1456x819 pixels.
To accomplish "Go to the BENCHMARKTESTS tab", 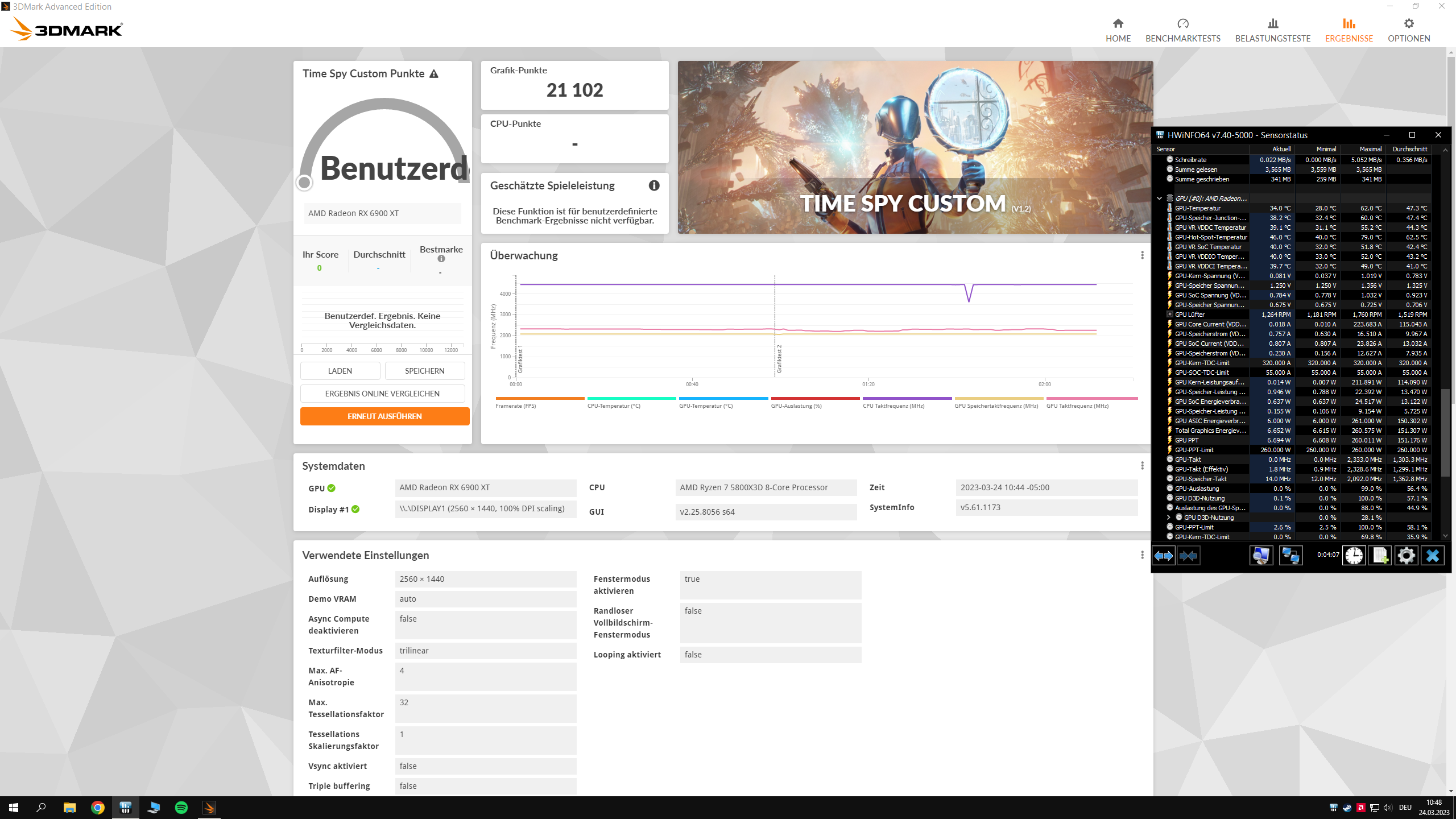I will 1182,30.
